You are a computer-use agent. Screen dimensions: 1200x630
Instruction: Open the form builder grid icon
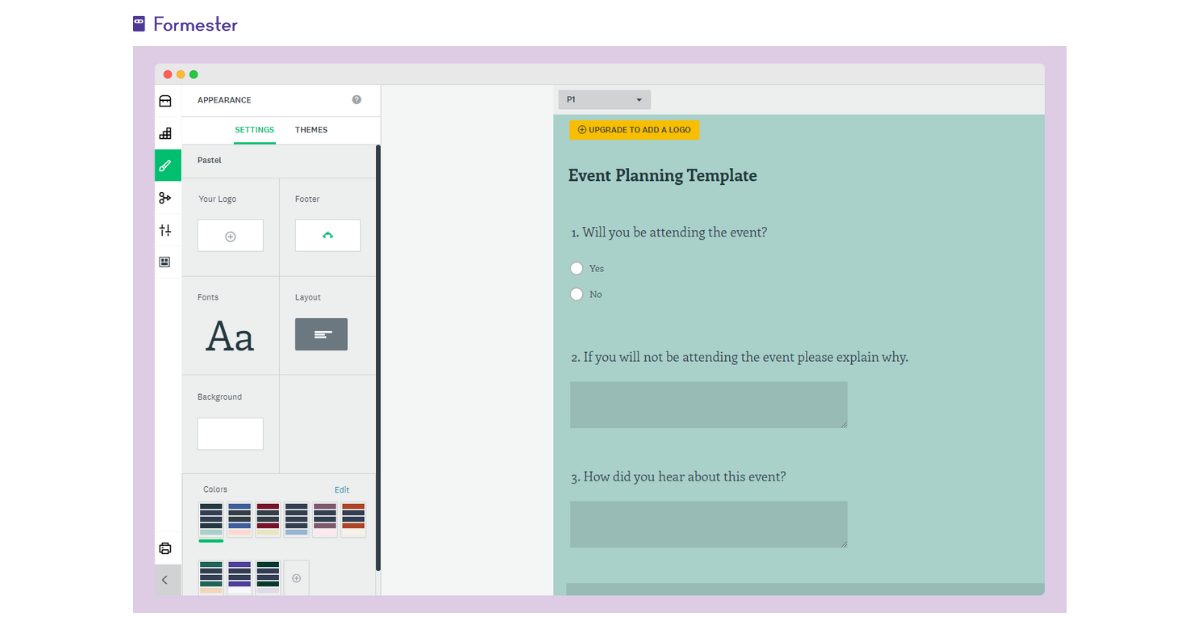(x=166, y=132)
